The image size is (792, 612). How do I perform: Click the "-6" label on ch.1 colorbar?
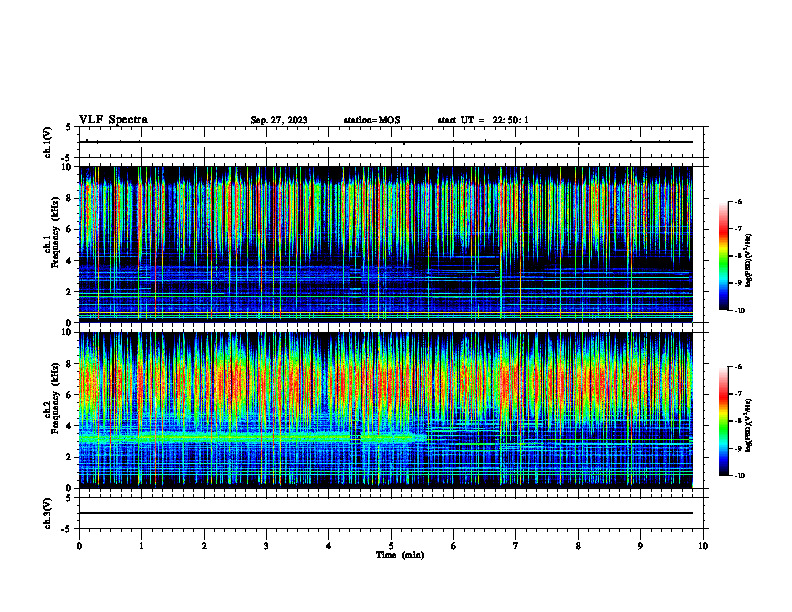point(738,202)
